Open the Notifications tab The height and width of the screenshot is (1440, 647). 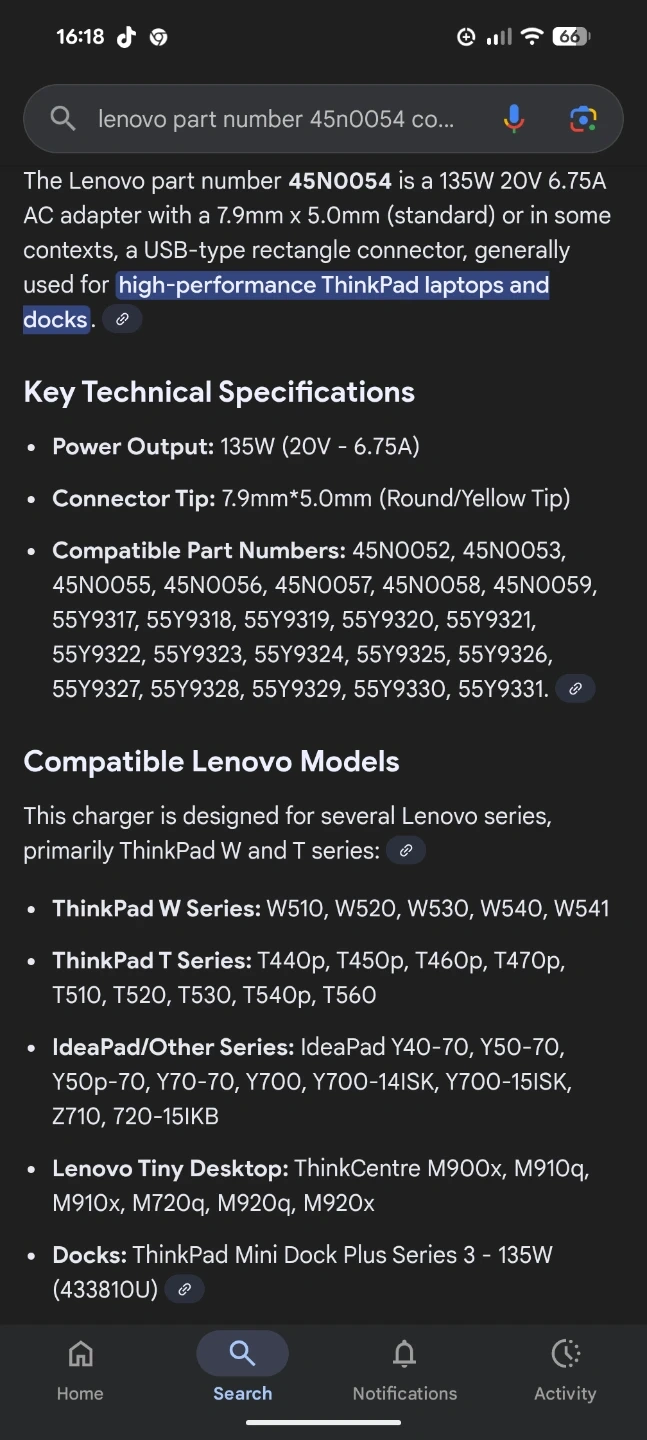tap(404, 1370)
